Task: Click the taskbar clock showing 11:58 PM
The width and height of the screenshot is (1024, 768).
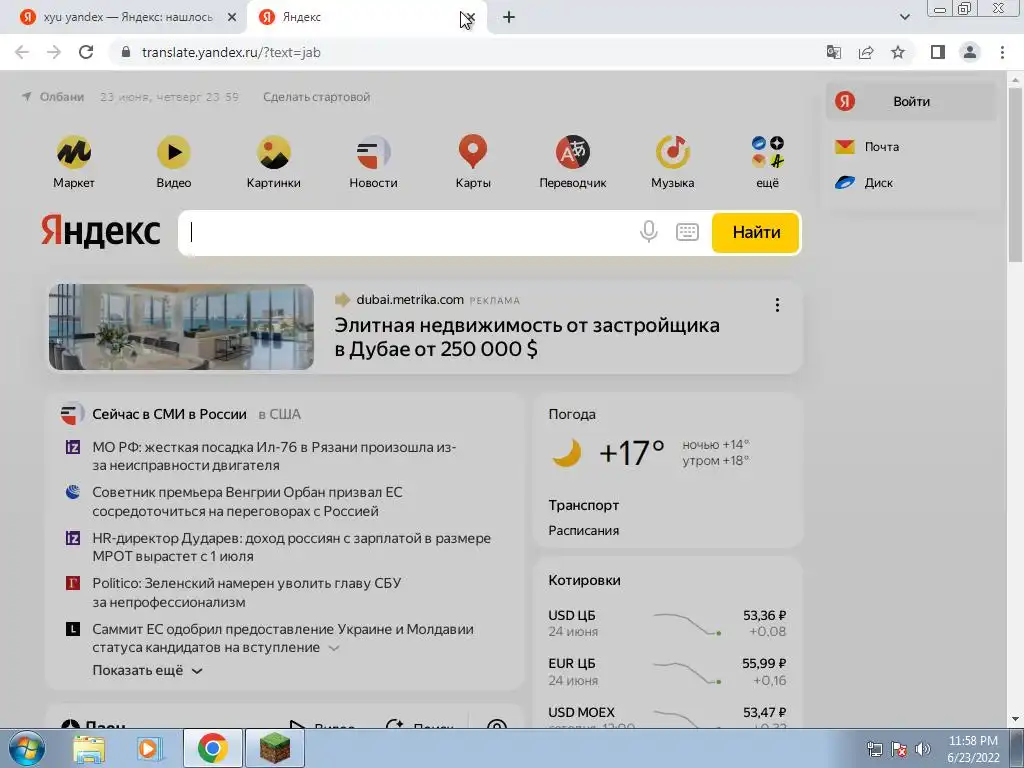Action: tap(973, 749)
